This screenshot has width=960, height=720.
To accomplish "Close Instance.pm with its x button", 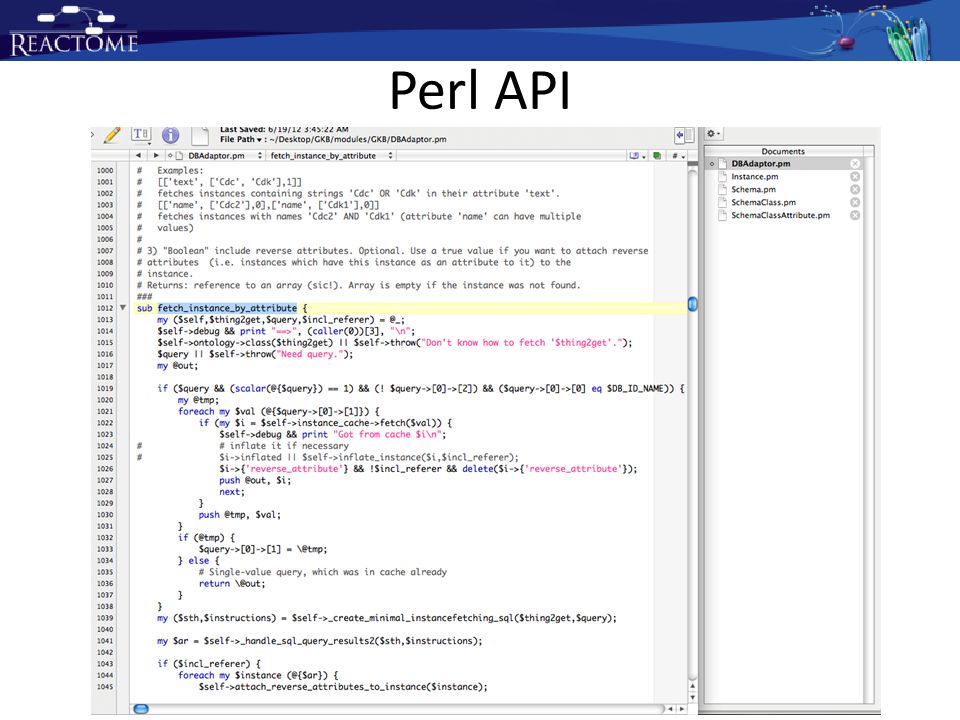I will (x=855, y=176).
